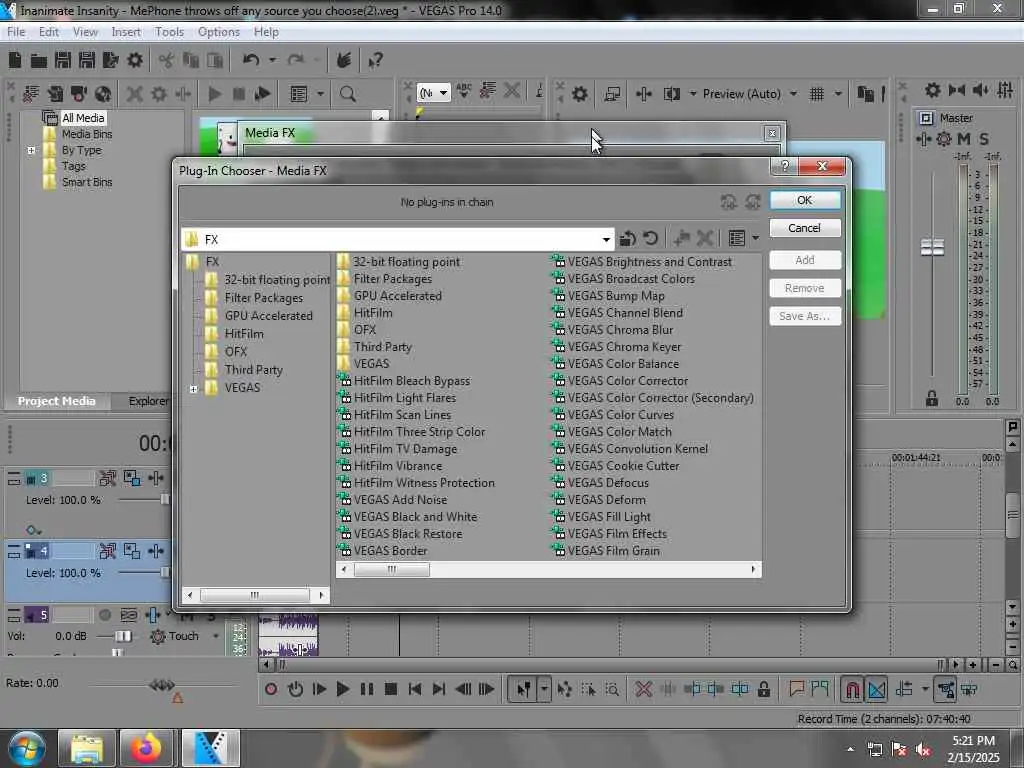The image size is (1024, 768).
Task: Click the Overlays grid icon in preview
Action: 816,94
